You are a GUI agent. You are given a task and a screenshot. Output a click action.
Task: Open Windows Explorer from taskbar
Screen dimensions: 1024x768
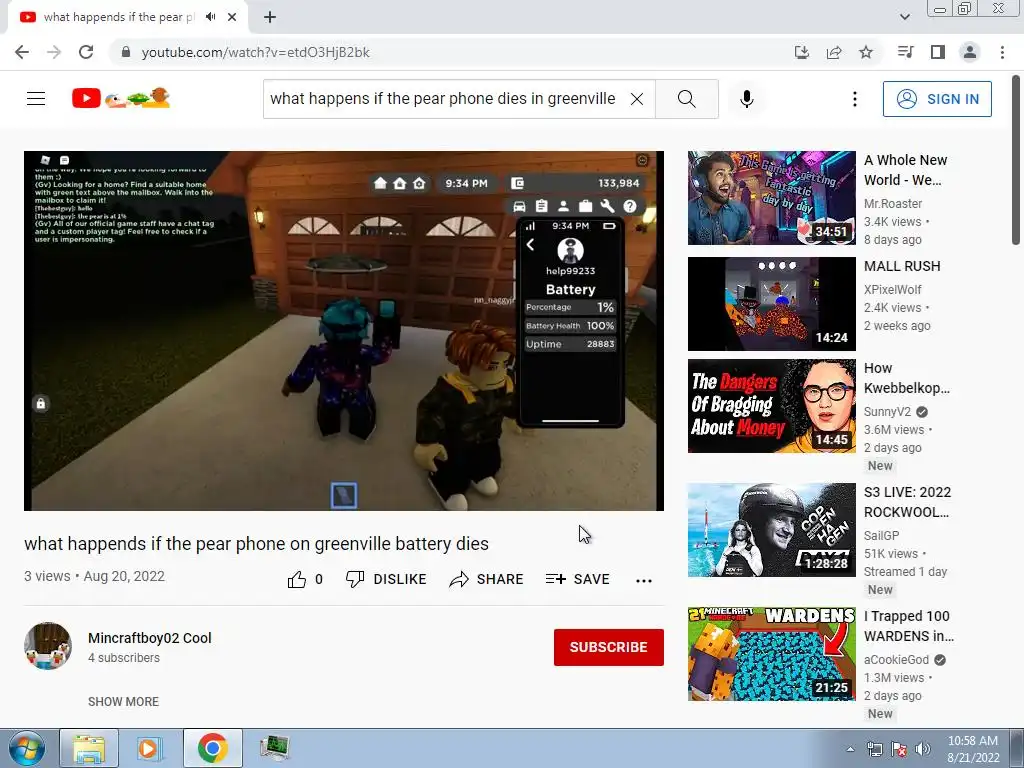pyautogui.click(x=89, y=748)
